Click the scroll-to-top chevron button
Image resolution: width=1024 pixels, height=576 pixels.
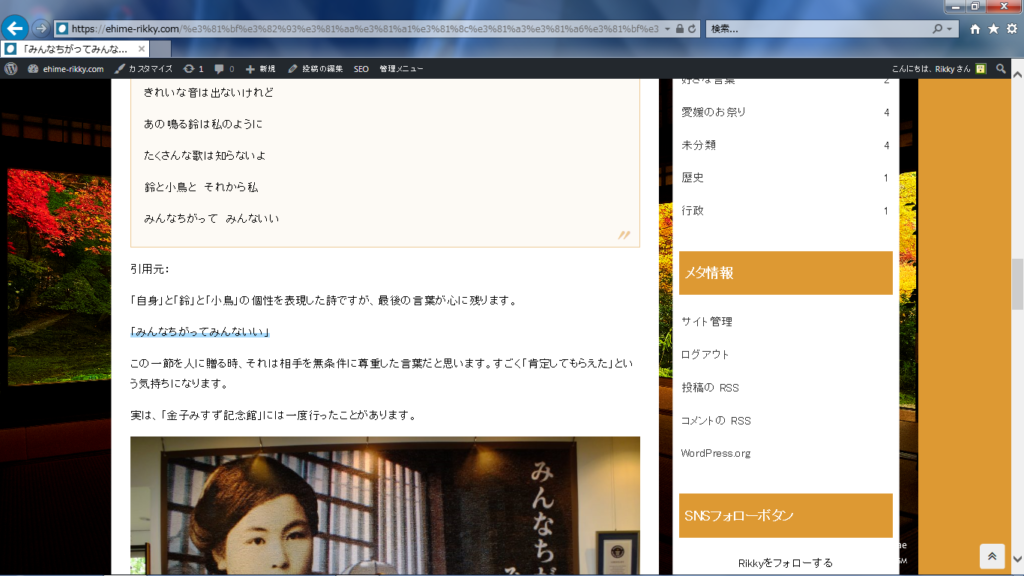(x=991, y=556)
